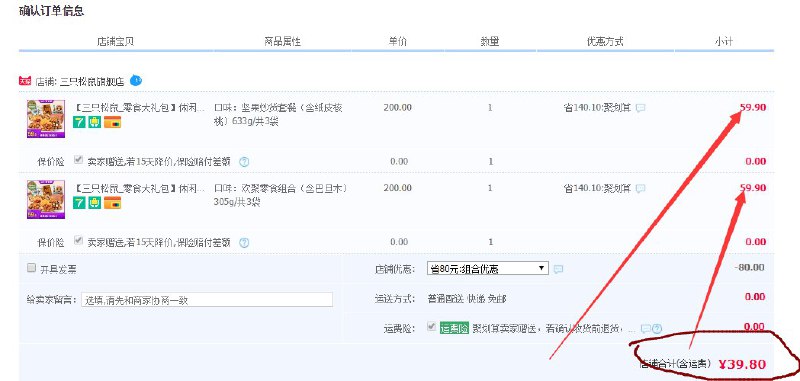This screenshot has height=381, width=800.
Task: Click the 聚划算卖家赠送 description in 运费险 row
Action: (555, 328)
